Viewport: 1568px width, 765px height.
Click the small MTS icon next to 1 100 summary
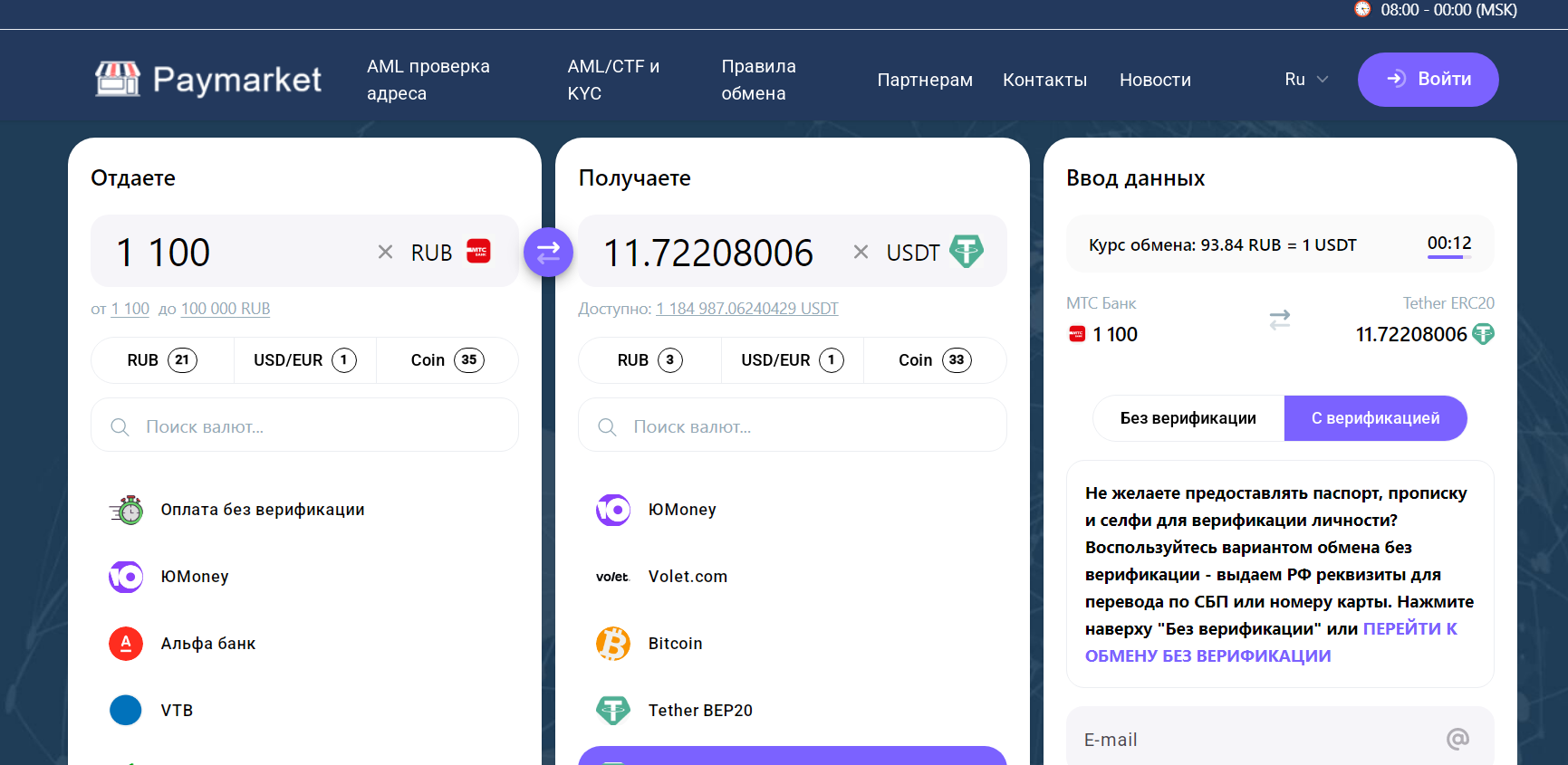1077,334
